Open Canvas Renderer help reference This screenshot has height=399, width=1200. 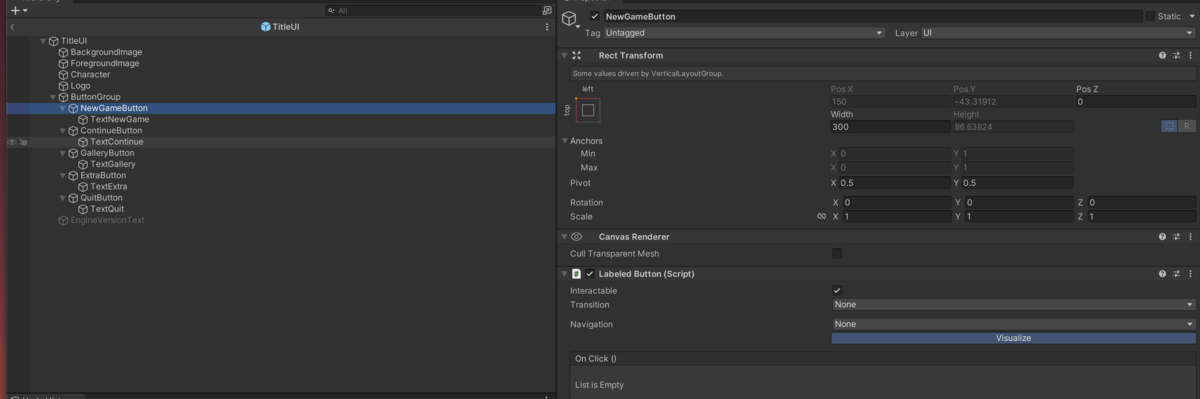click(x=1162, y=237)
